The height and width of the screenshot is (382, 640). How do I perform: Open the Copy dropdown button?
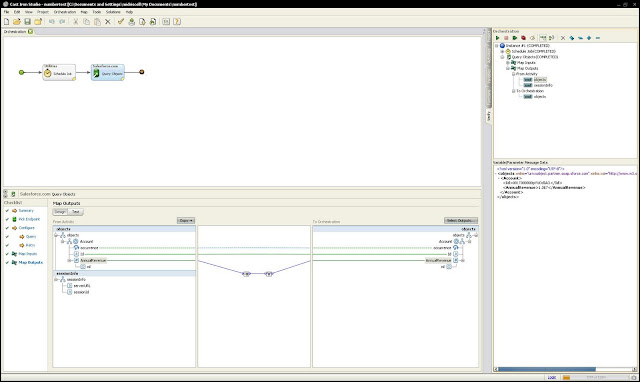(186, 220)
